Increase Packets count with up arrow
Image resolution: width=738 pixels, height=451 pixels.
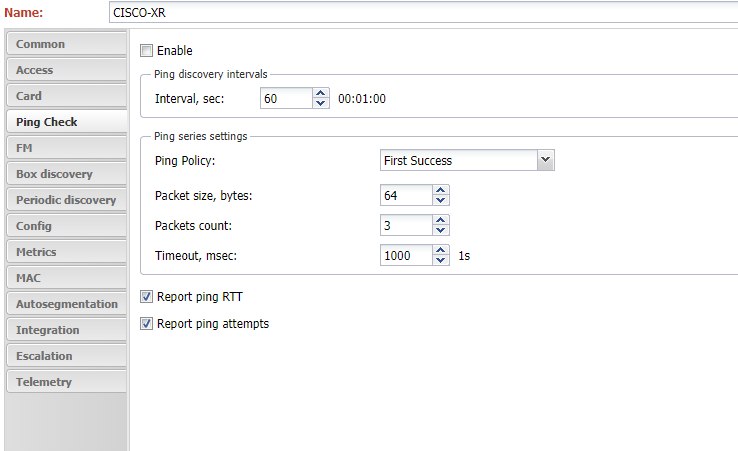coord(441,220)
